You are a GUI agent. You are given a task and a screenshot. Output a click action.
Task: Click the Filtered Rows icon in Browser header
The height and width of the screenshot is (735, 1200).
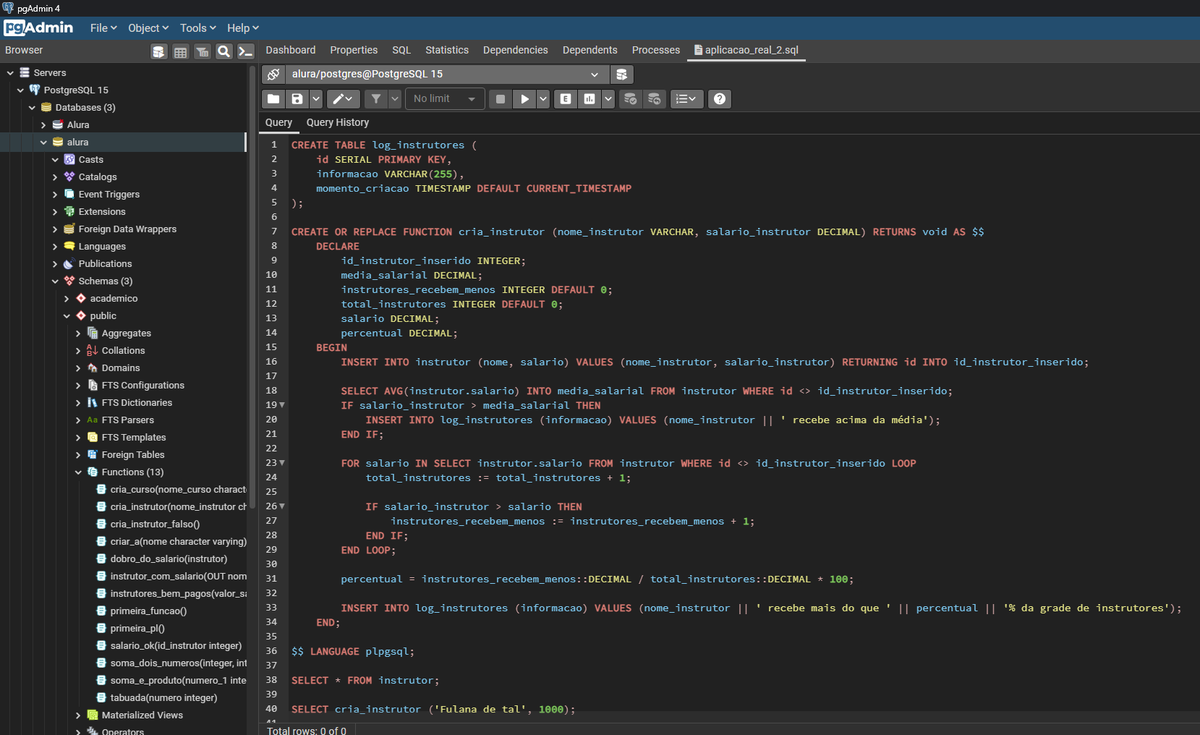pyautogui.click(x=202, y=51)
